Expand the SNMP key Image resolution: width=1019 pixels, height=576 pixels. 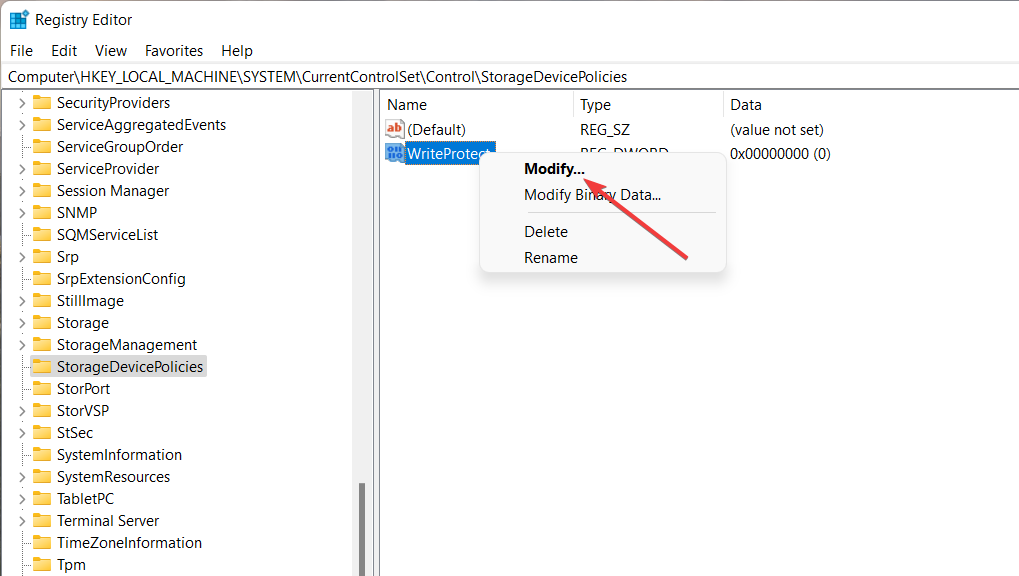21,213
